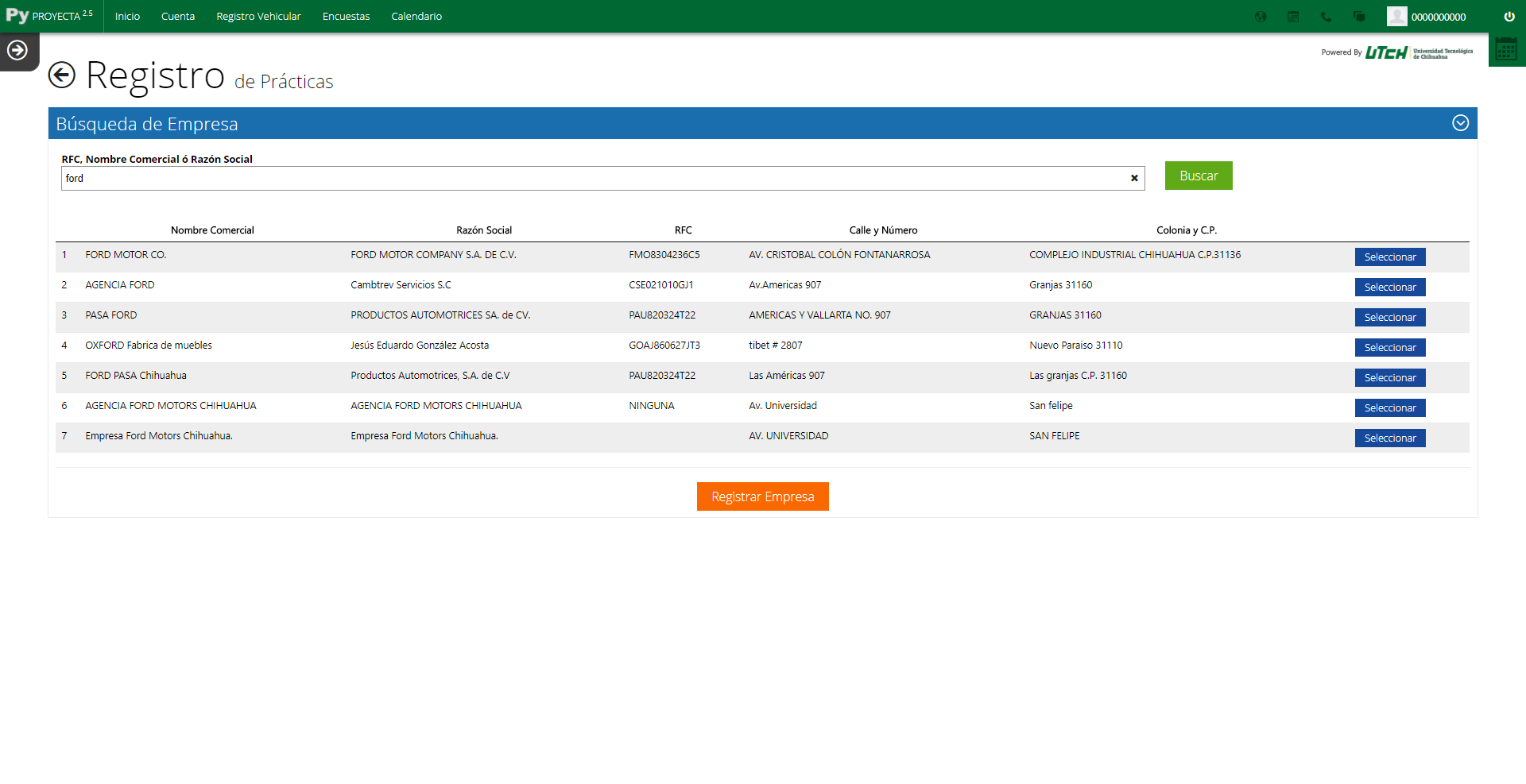This screenshot has height=784, width=1526.
Task: Click the Colonia y C.P. column header
Action: tap(1187, 230)
